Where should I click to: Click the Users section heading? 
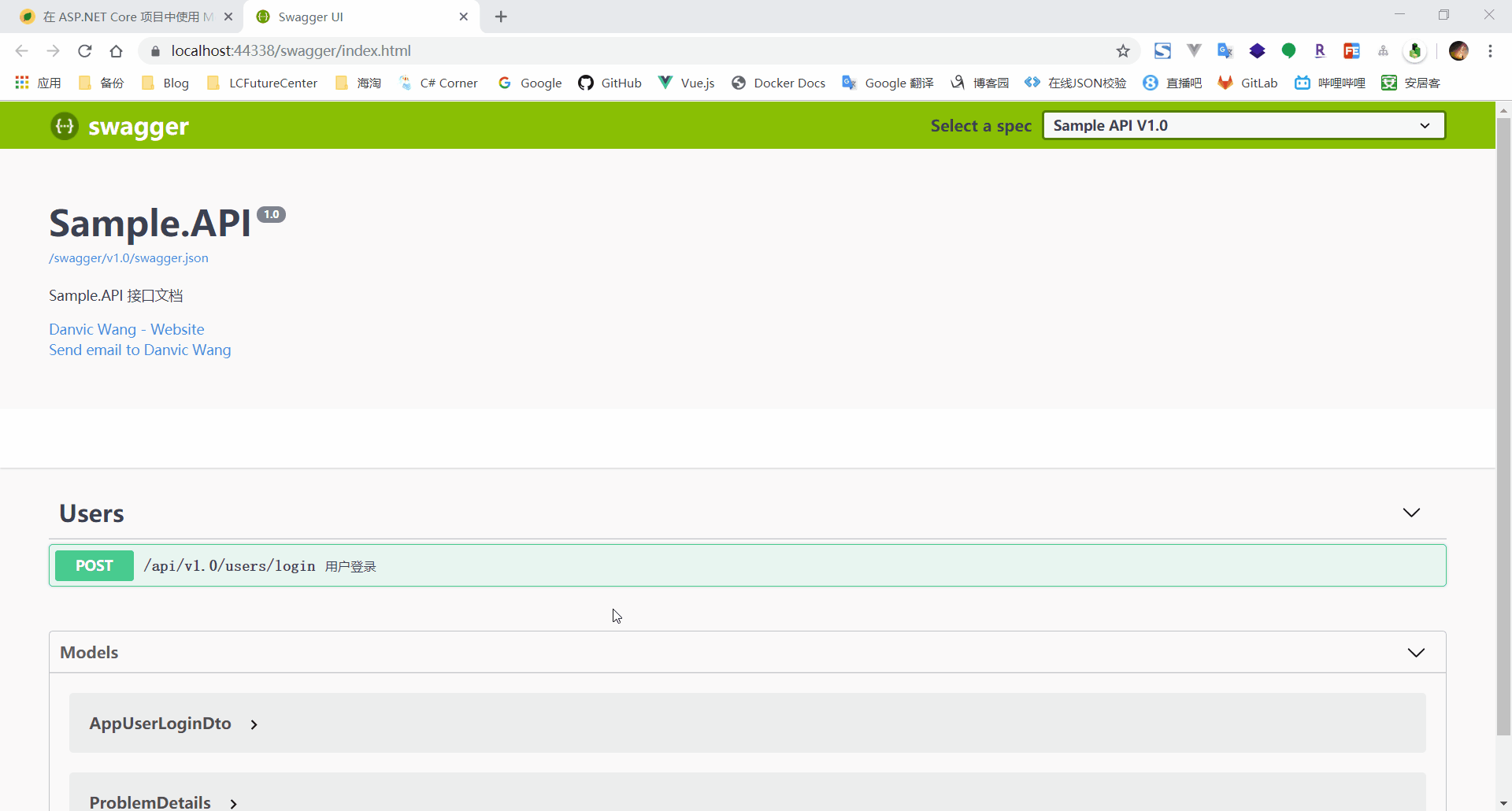pos(91,513)
